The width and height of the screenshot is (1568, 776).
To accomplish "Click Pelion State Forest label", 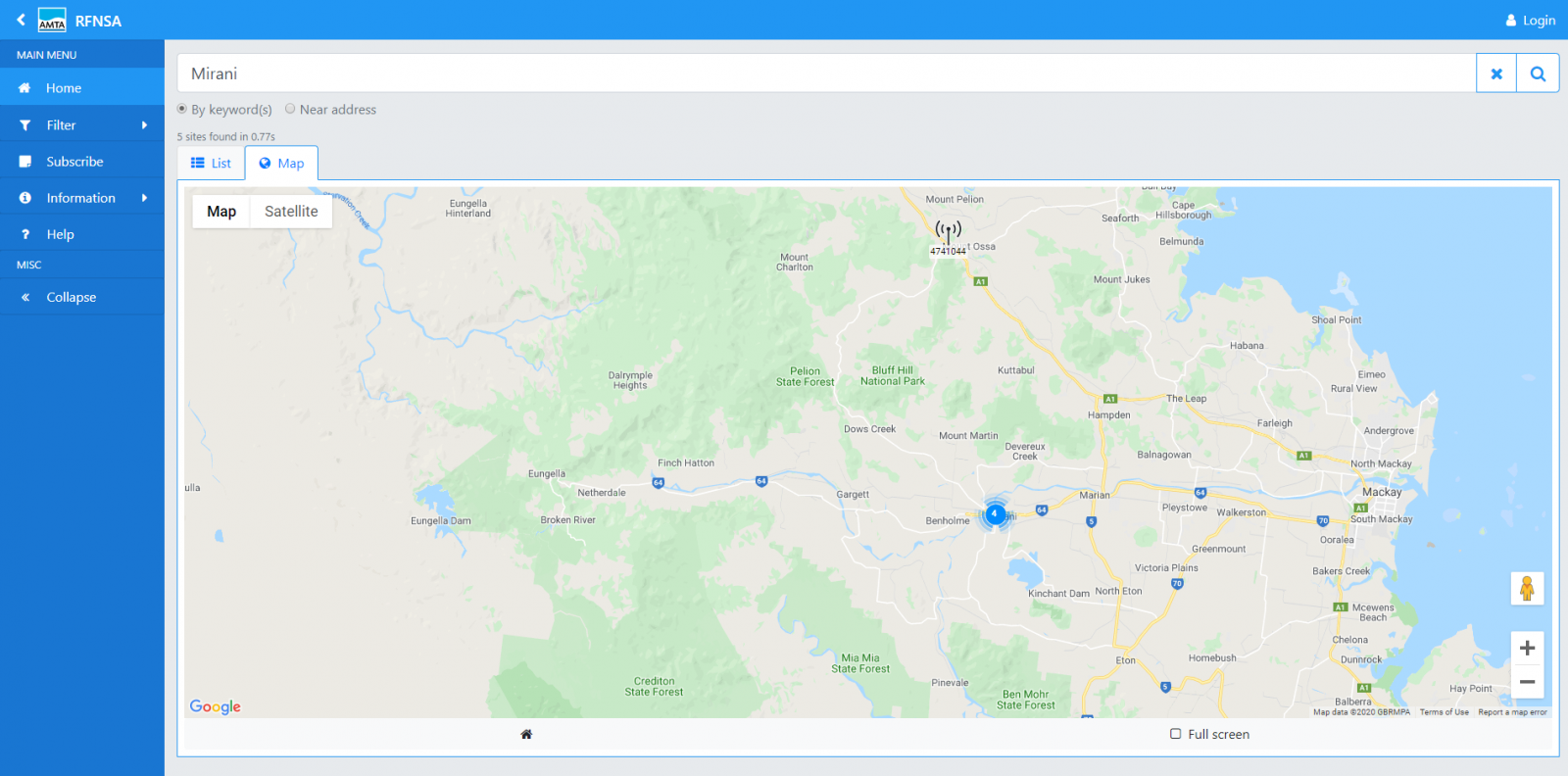I will tap(806, 377).
